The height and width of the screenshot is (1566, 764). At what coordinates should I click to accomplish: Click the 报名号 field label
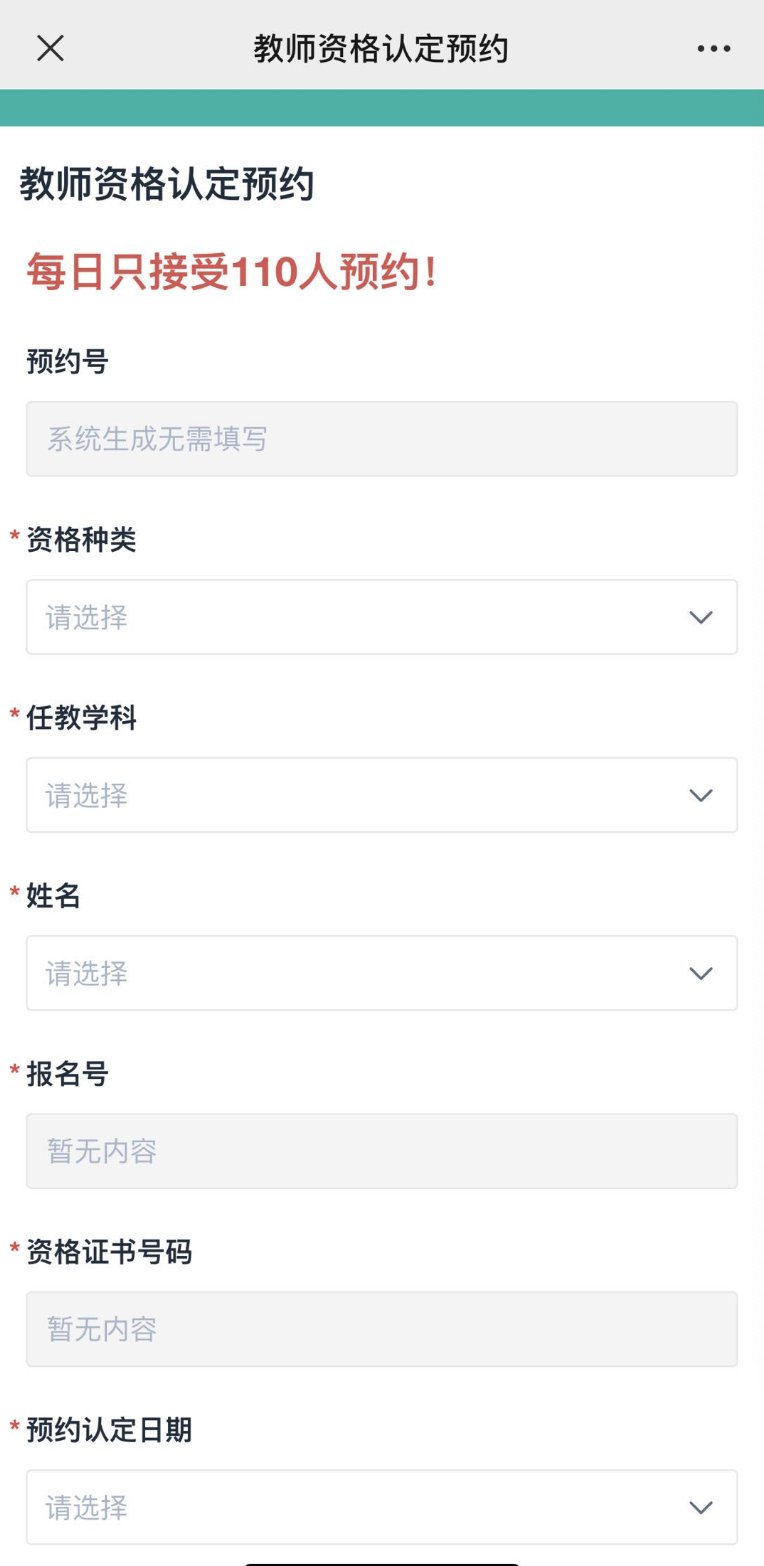pyautogui.click(x=67, y=1074)
